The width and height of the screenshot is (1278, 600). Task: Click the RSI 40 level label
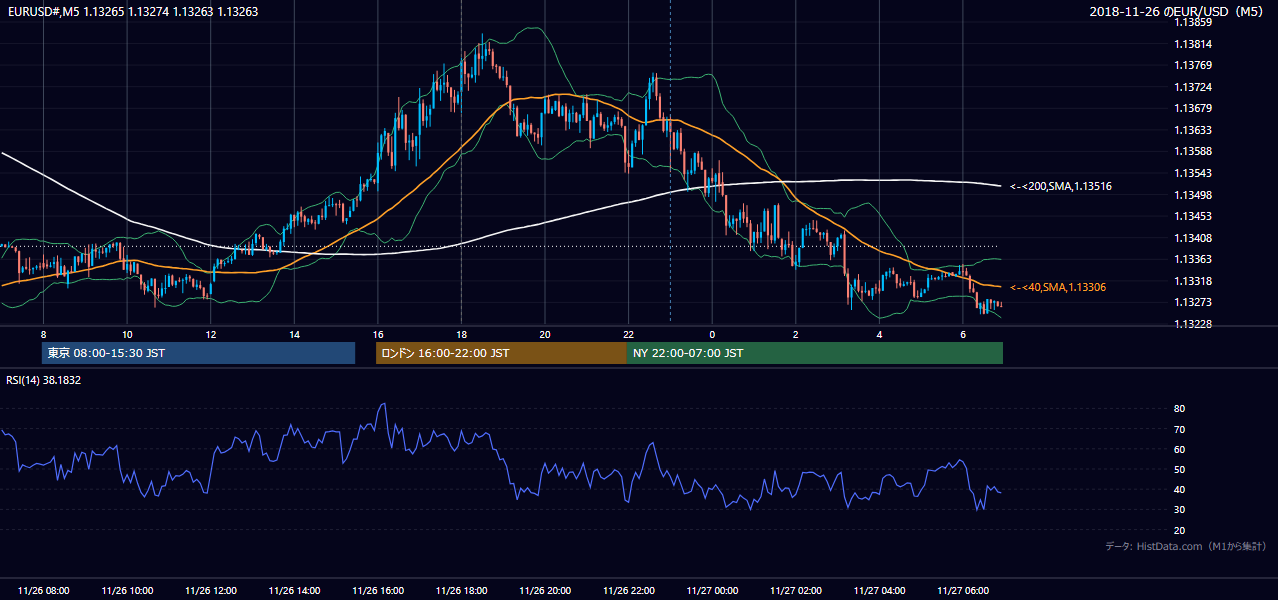click(1180, 489)
